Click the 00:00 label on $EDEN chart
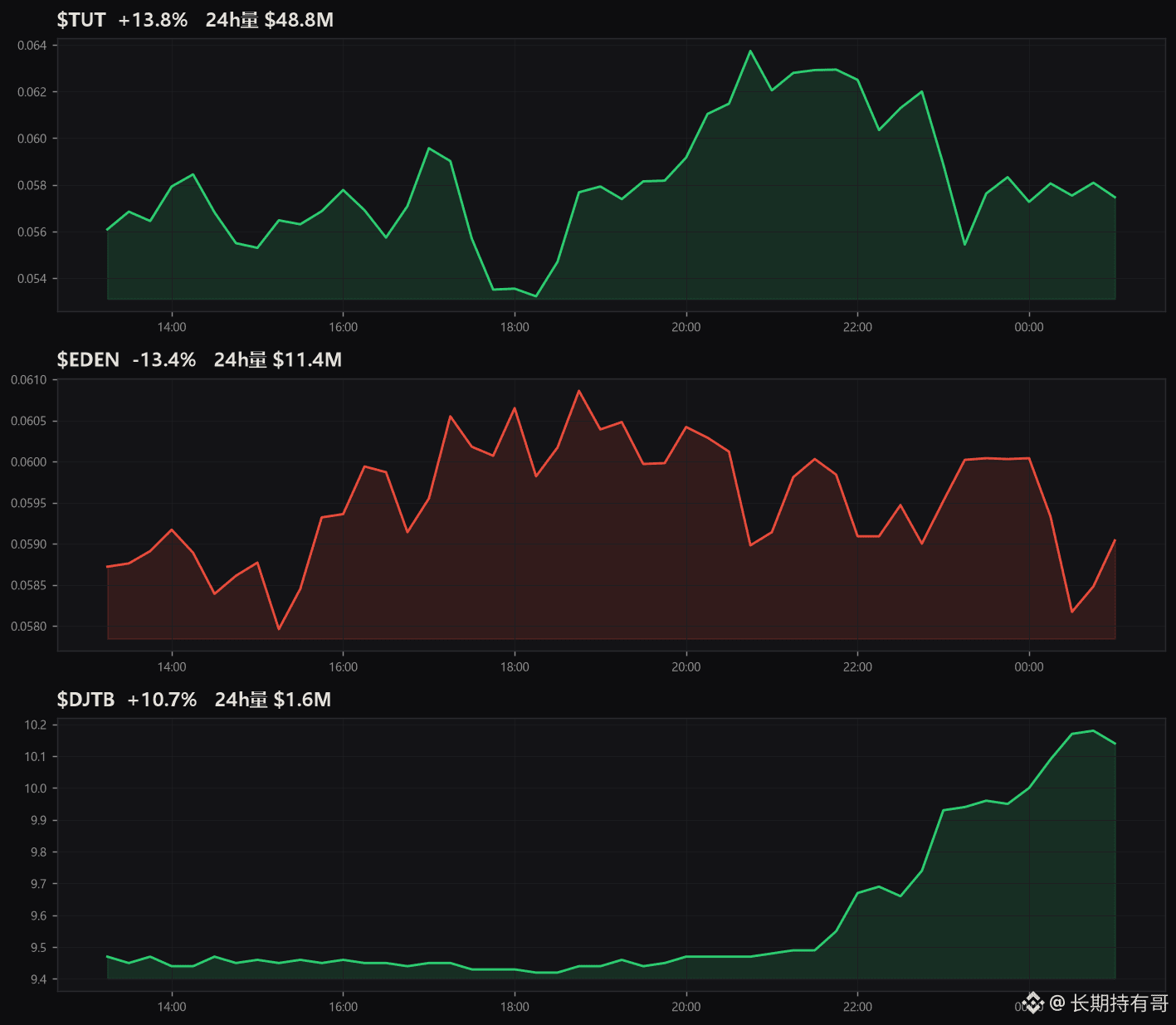 [1029, 667]
